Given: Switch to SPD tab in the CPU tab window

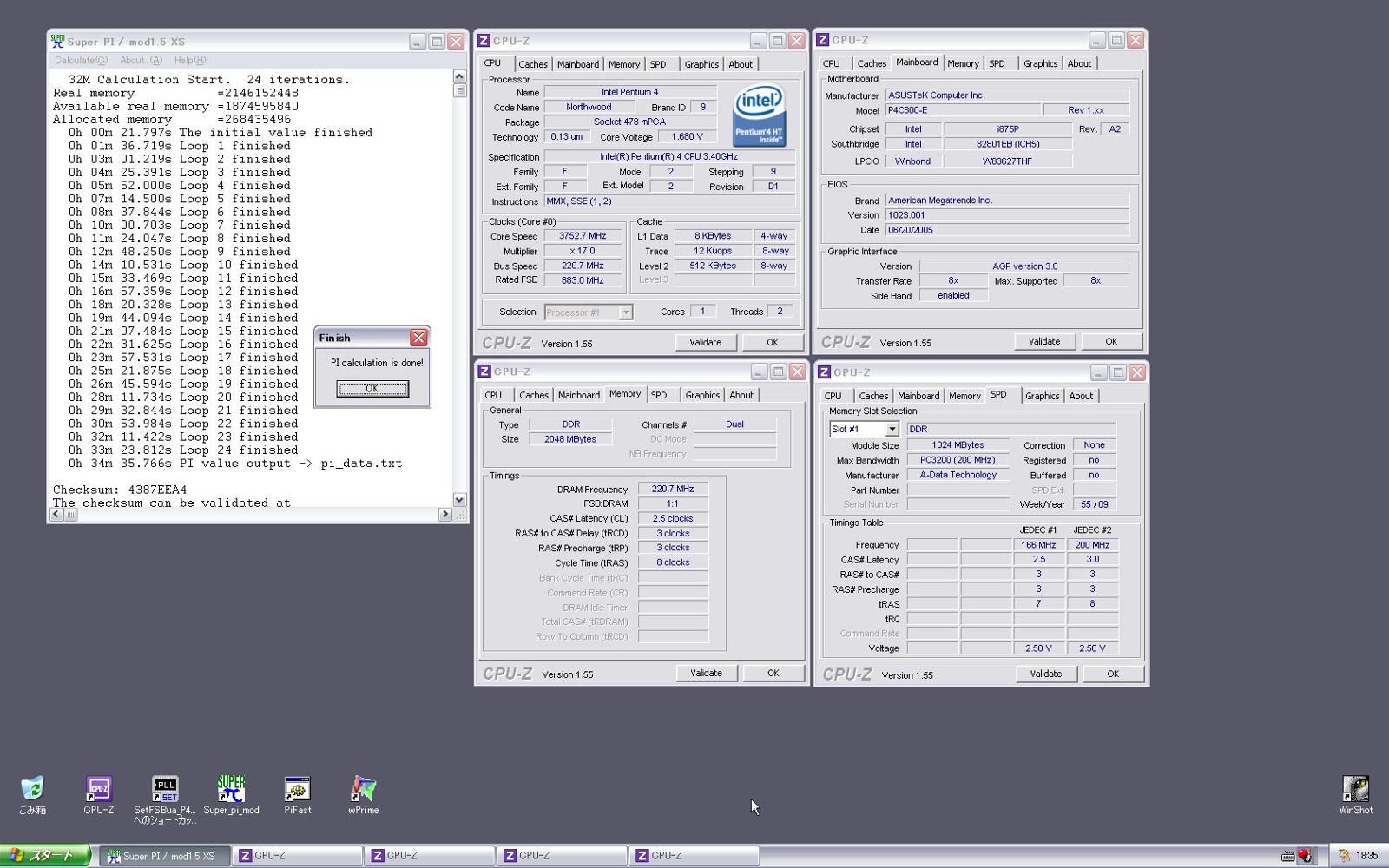Looking at the screenshot, I should point(658,64).
